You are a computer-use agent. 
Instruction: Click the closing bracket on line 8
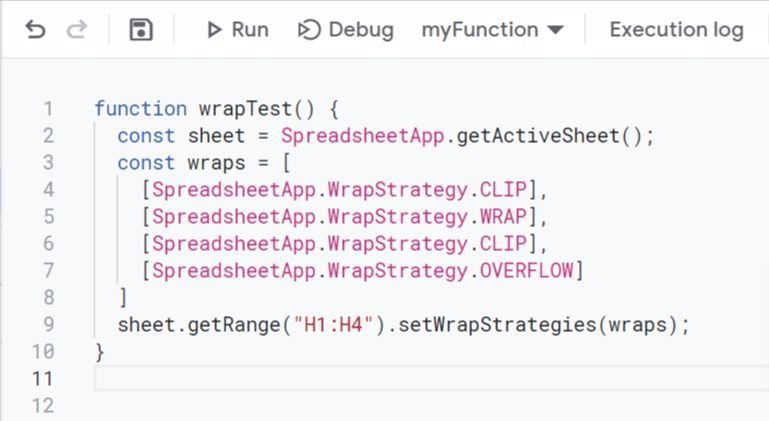click(123, 298)
